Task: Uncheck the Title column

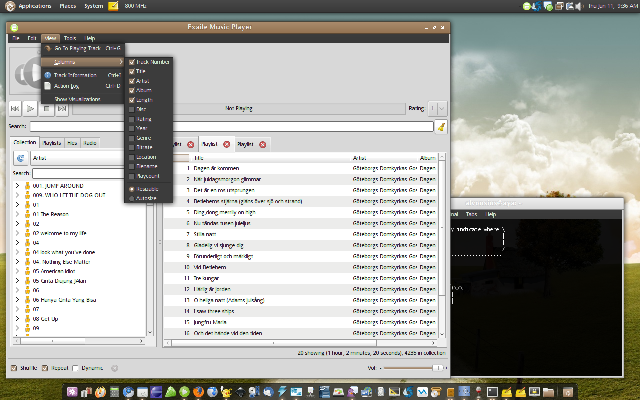Action: pos(131,71)
